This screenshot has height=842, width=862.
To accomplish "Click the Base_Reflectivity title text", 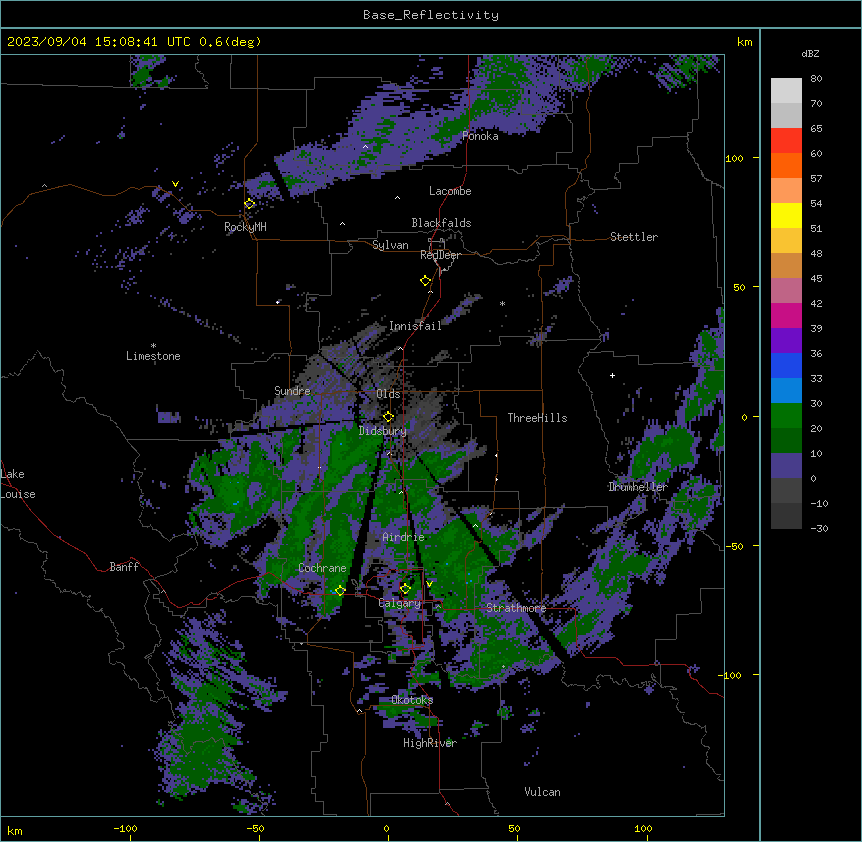I will [x=431, y=15].
